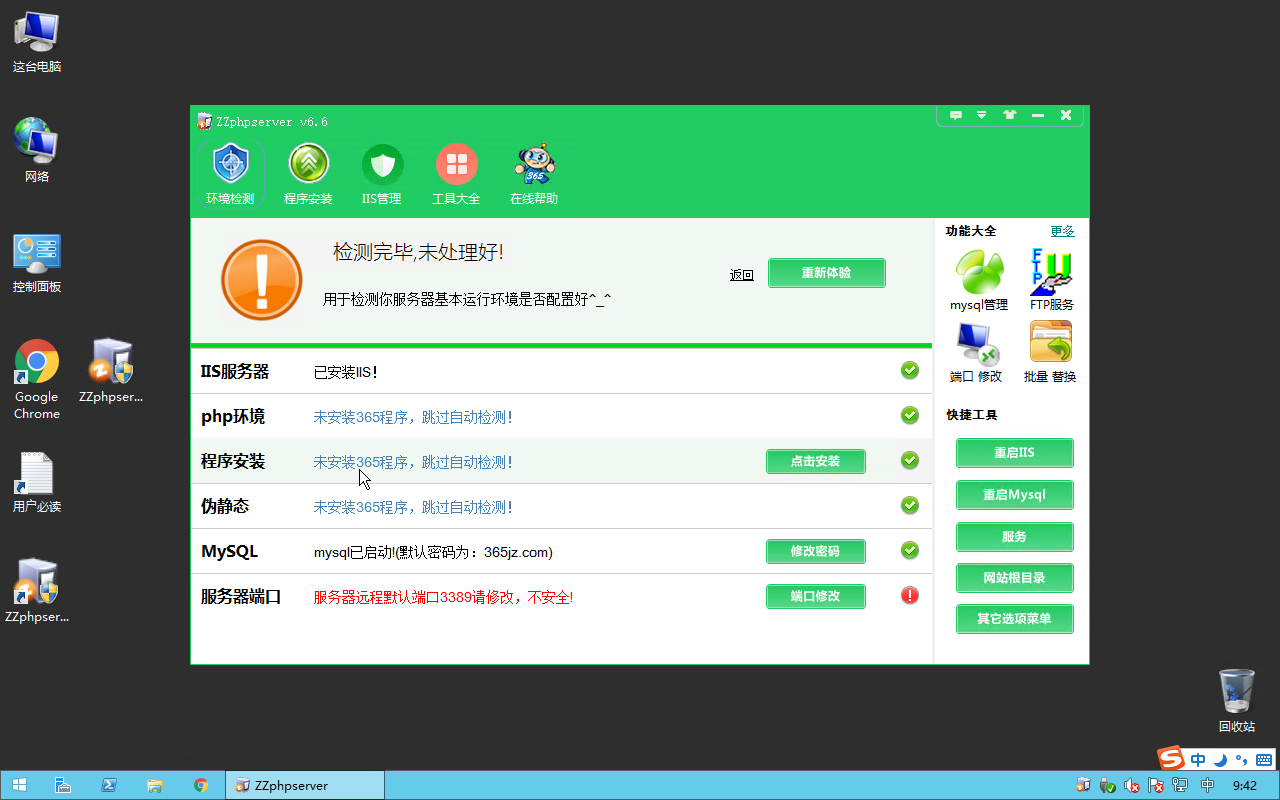Select the 用户必读 text file icon
This screenshot has width=1280, height=800.
pos(37,482)
